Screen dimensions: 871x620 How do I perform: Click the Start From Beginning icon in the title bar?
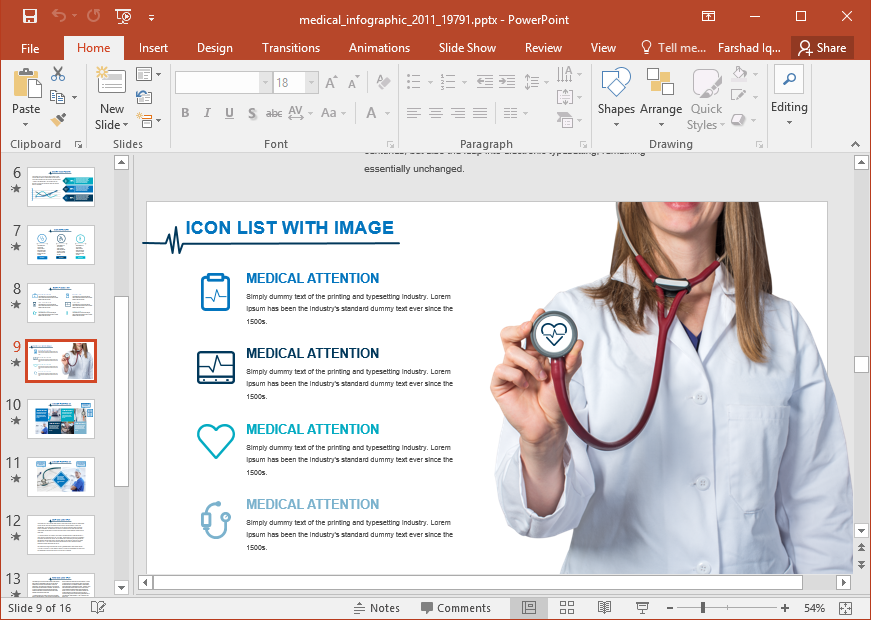123,16
